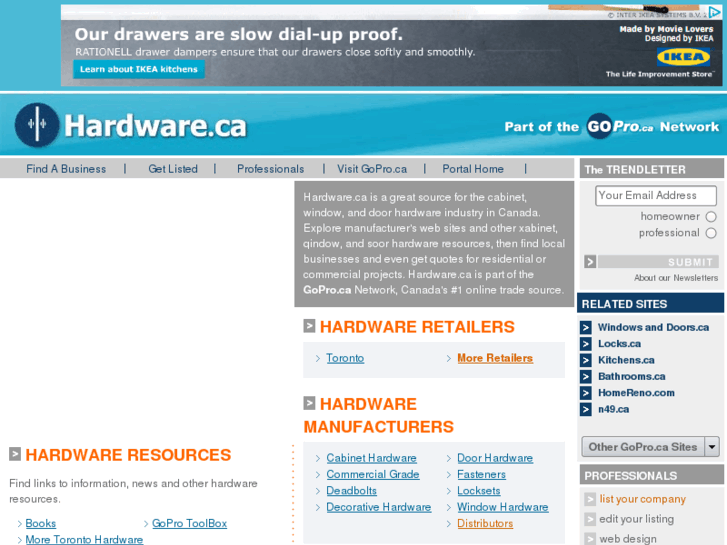Viewport: 727px width, 545px height.
Task: Open the Fasteners link
Action: click(x=481, y=474)
